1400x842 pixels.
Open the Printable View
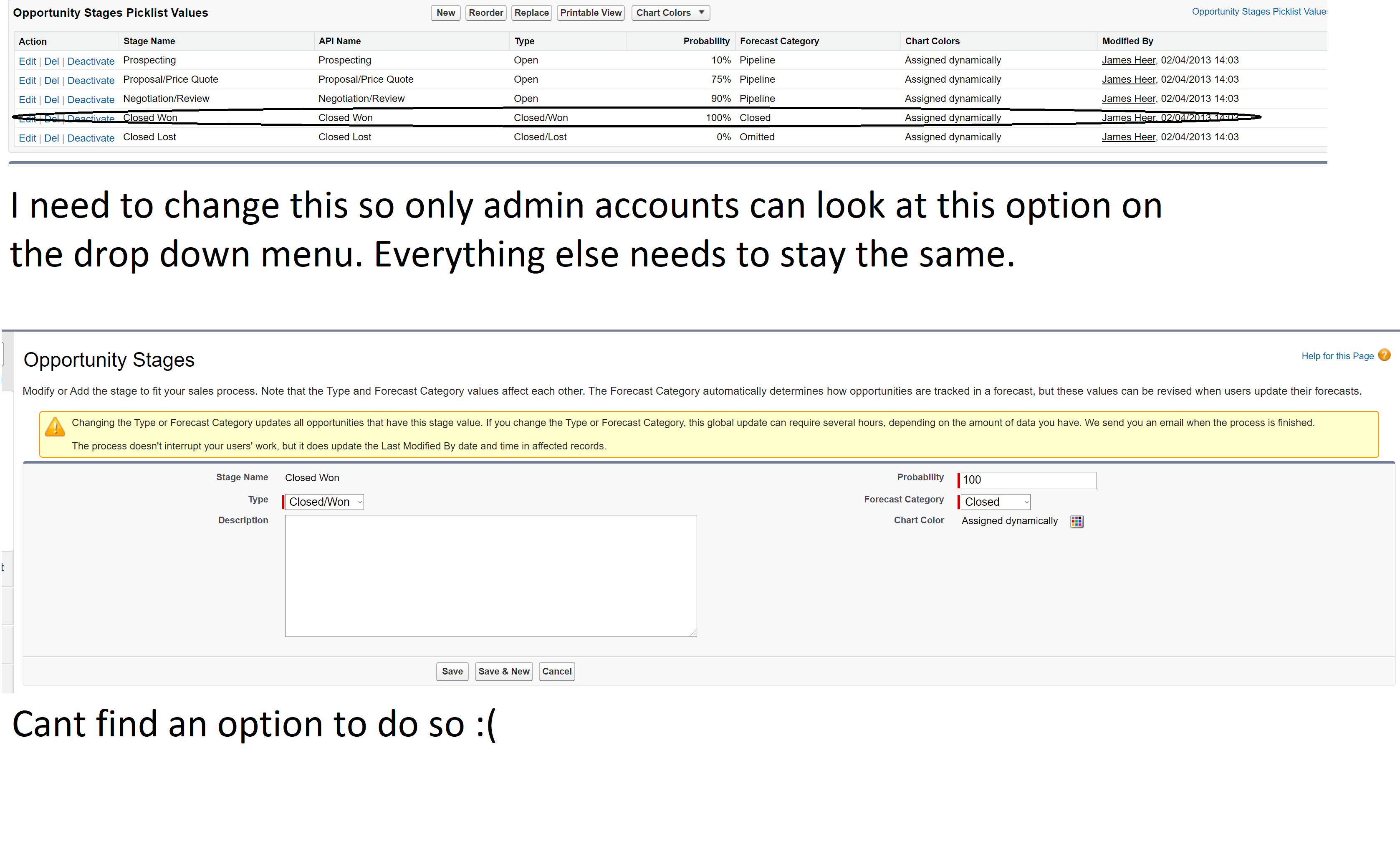pos(590,13)
